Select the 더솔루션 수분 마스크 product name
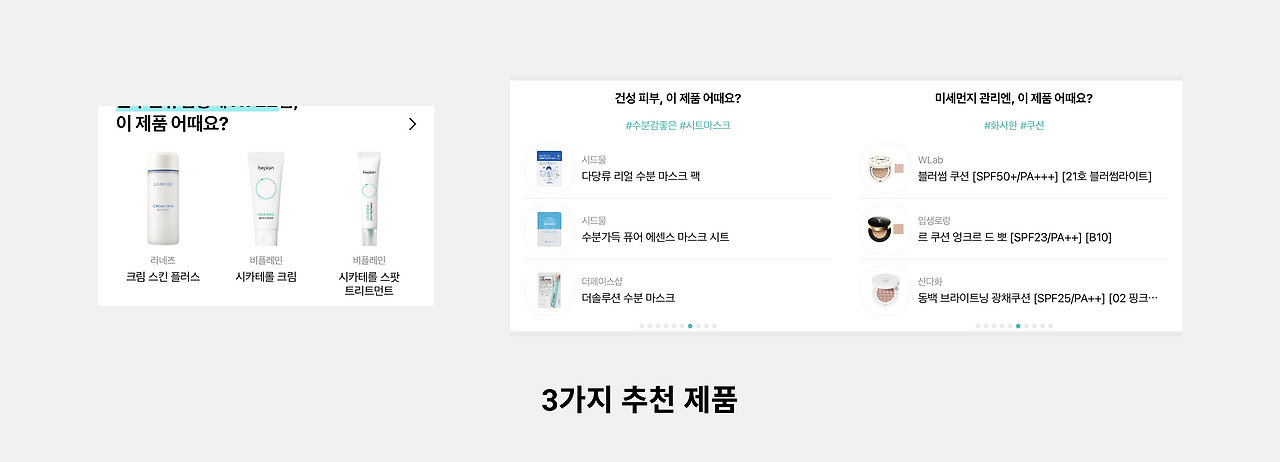Viewport: 1280px width, 462px height. coord(628,299)
